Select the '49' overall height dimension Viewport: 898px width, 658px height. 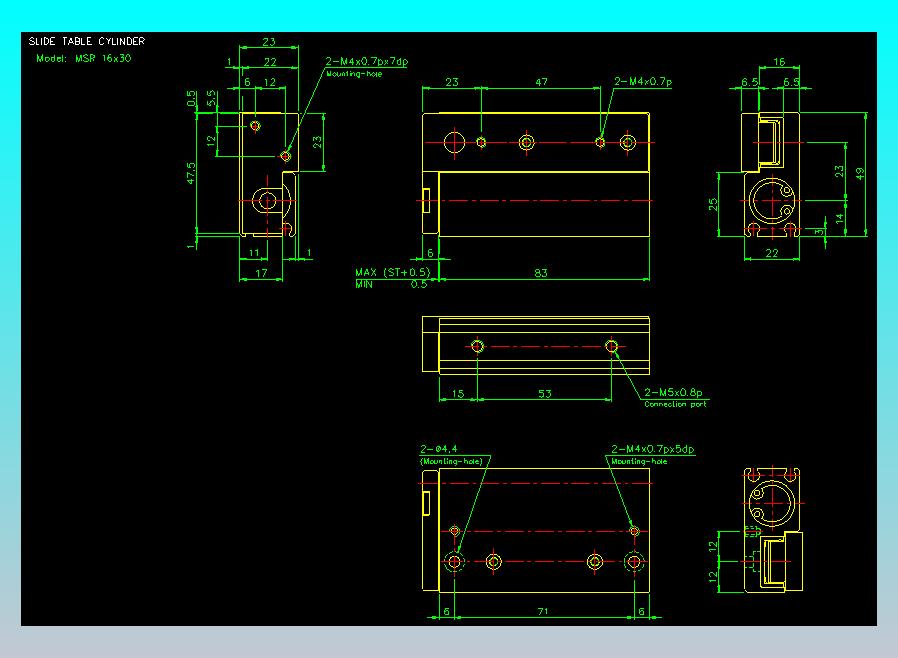click(860, 174)
